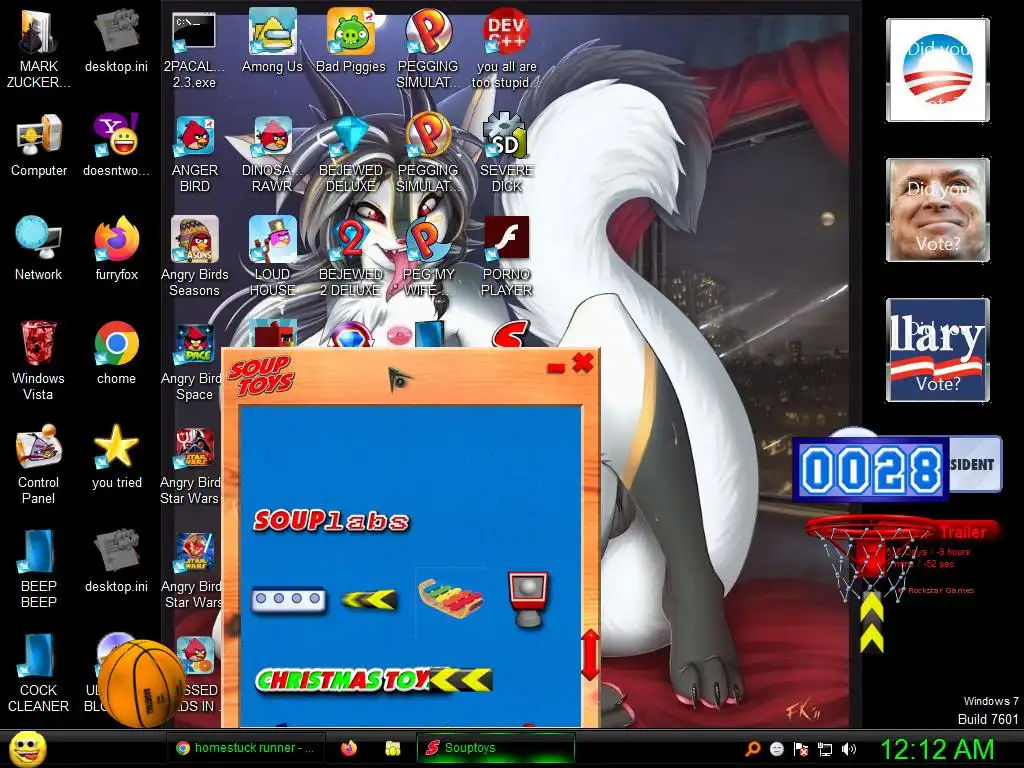This screenshot has height=768, width=1024.
Task: Launch the Angry Birds Space shortcut
Action: (x=193, y=360)
